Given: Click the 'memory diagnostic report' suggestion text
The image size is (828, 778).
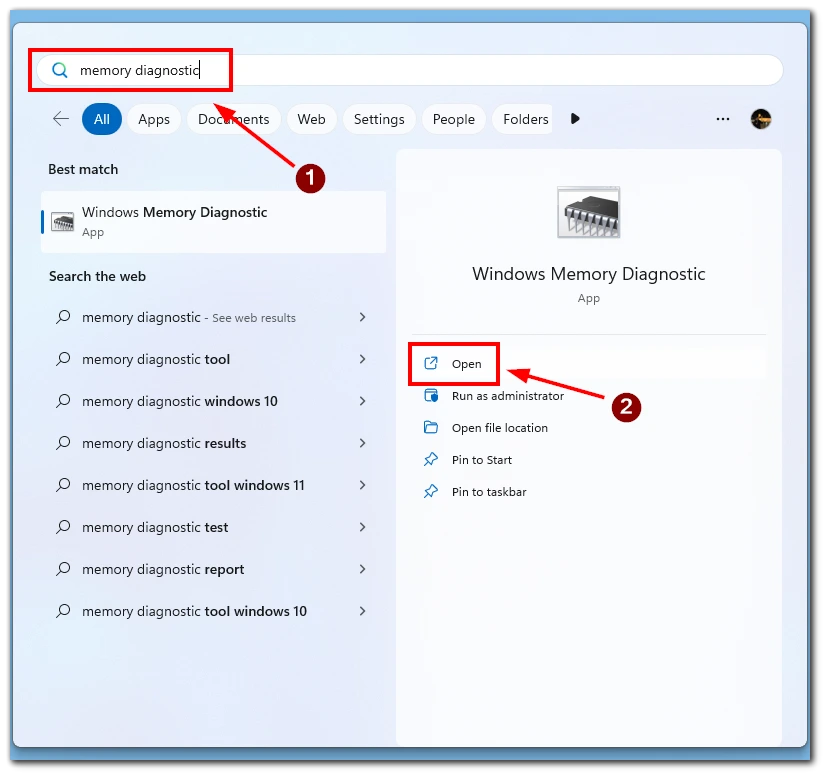Looking at the screenshot, I should pos(163,569).
